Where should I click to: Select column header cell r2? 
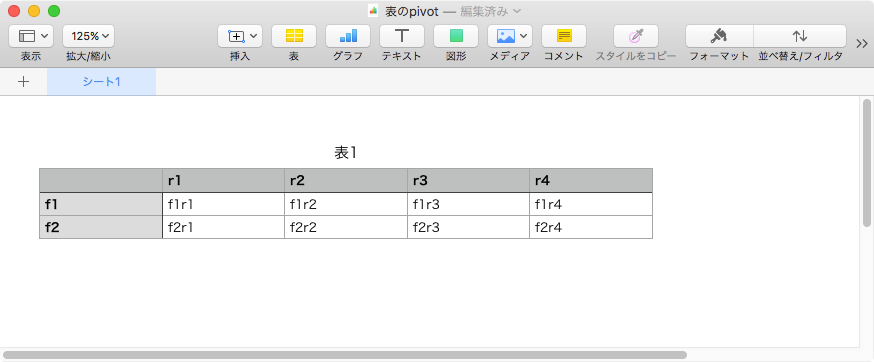346,180
